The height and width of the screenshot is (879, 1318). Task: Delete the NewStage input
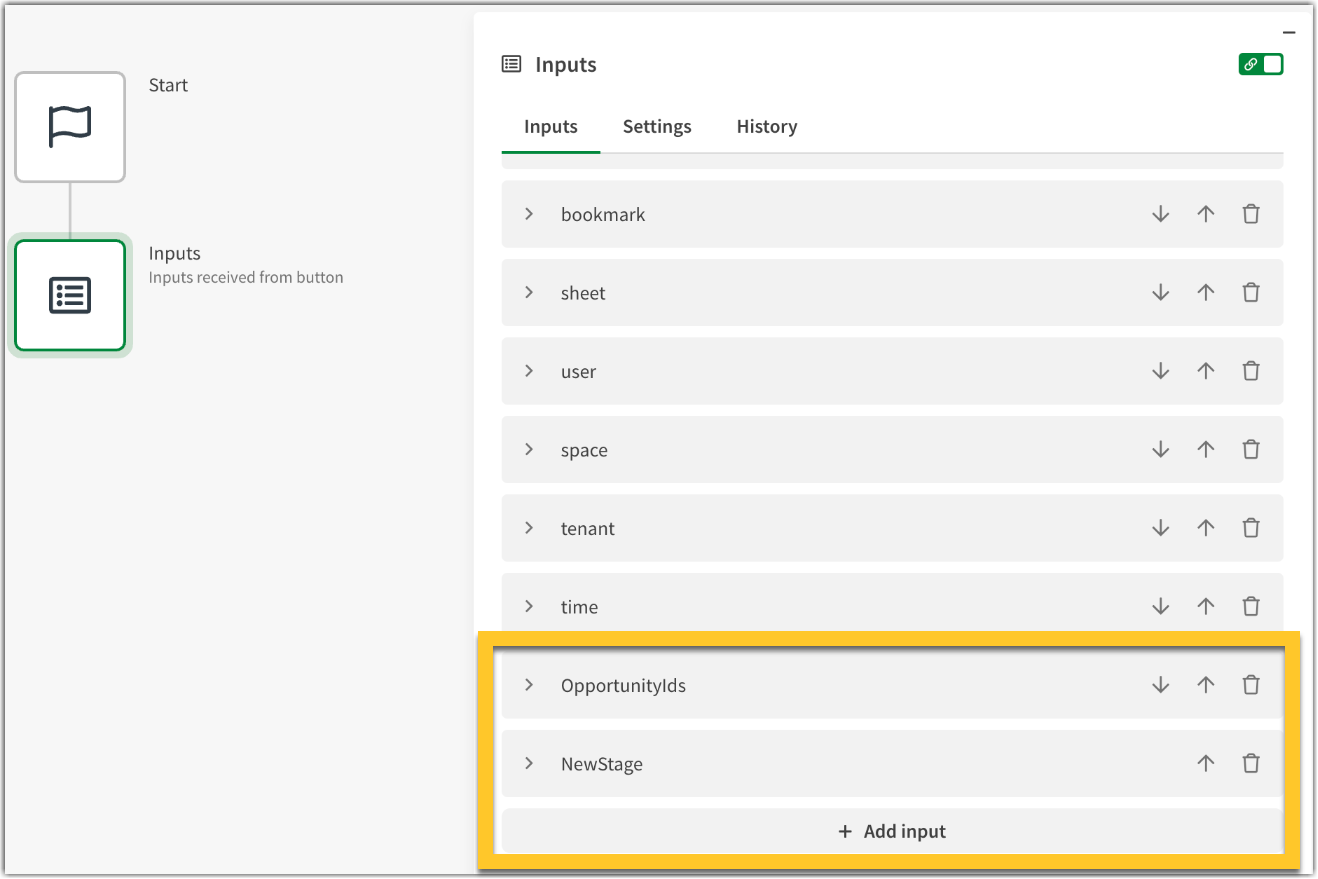point(1250,764)
